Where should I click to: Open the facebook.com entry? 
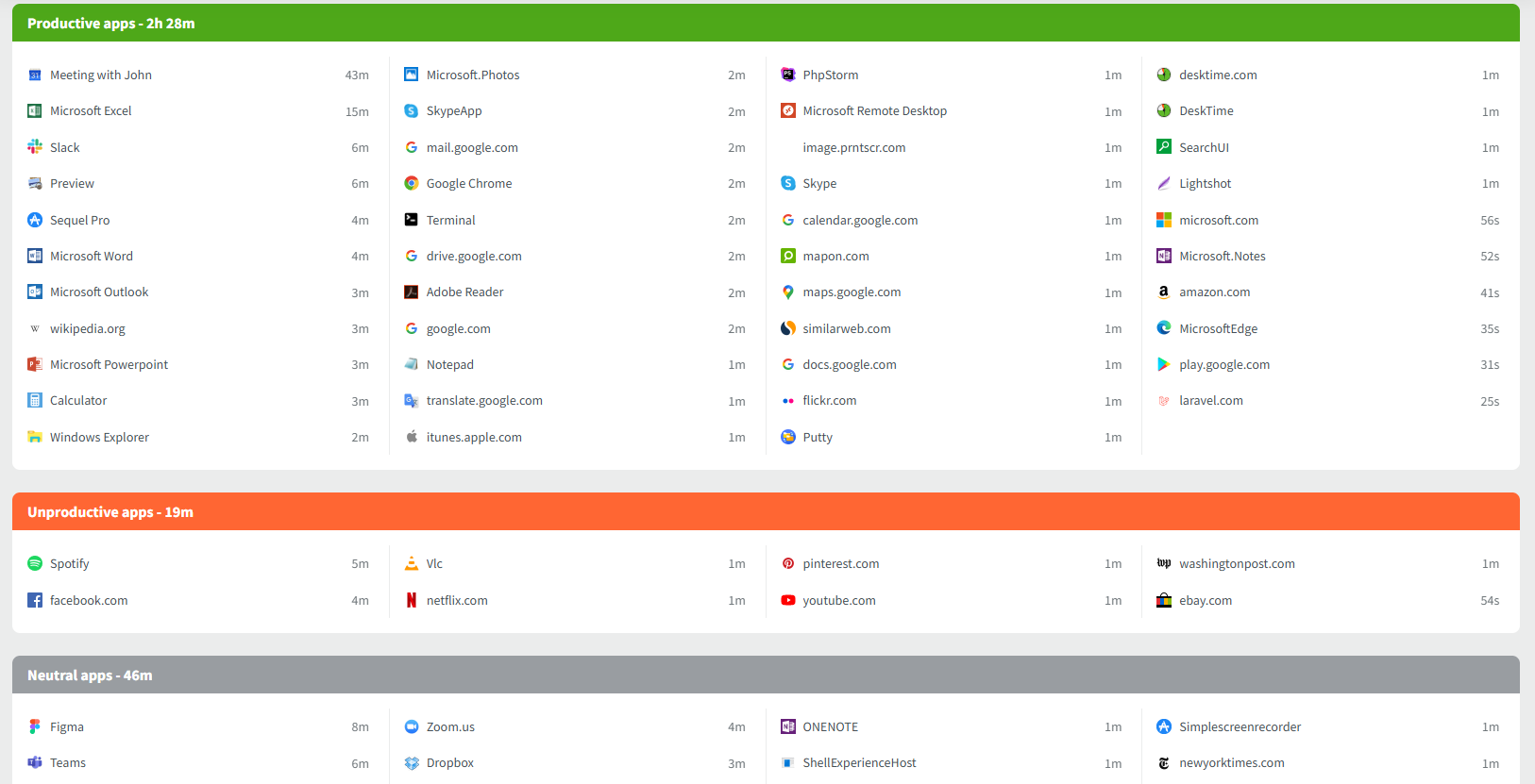[x=89, y=601]
